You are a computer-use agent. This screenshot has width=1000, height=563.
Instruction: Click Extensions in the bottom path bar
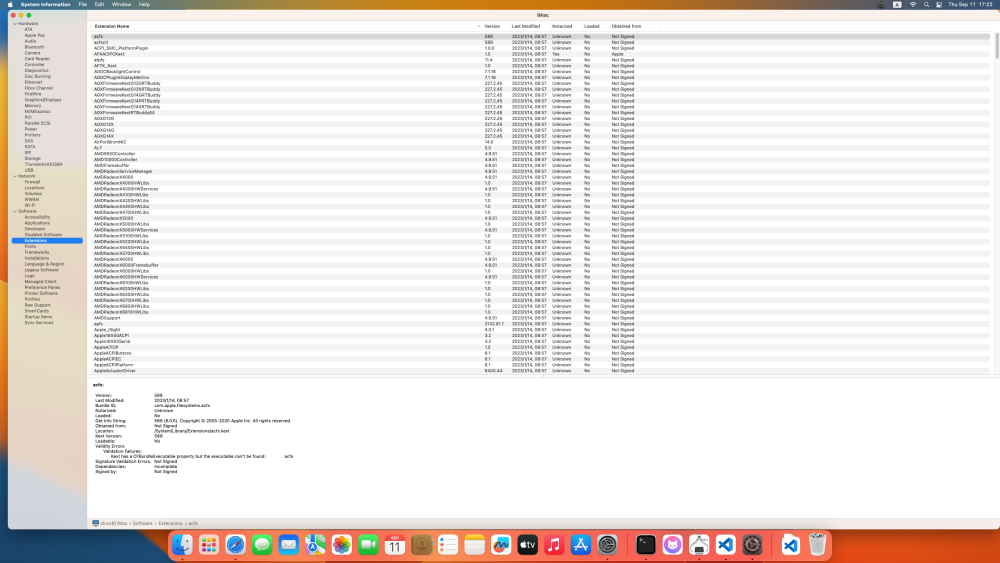[x=170, y=523]
